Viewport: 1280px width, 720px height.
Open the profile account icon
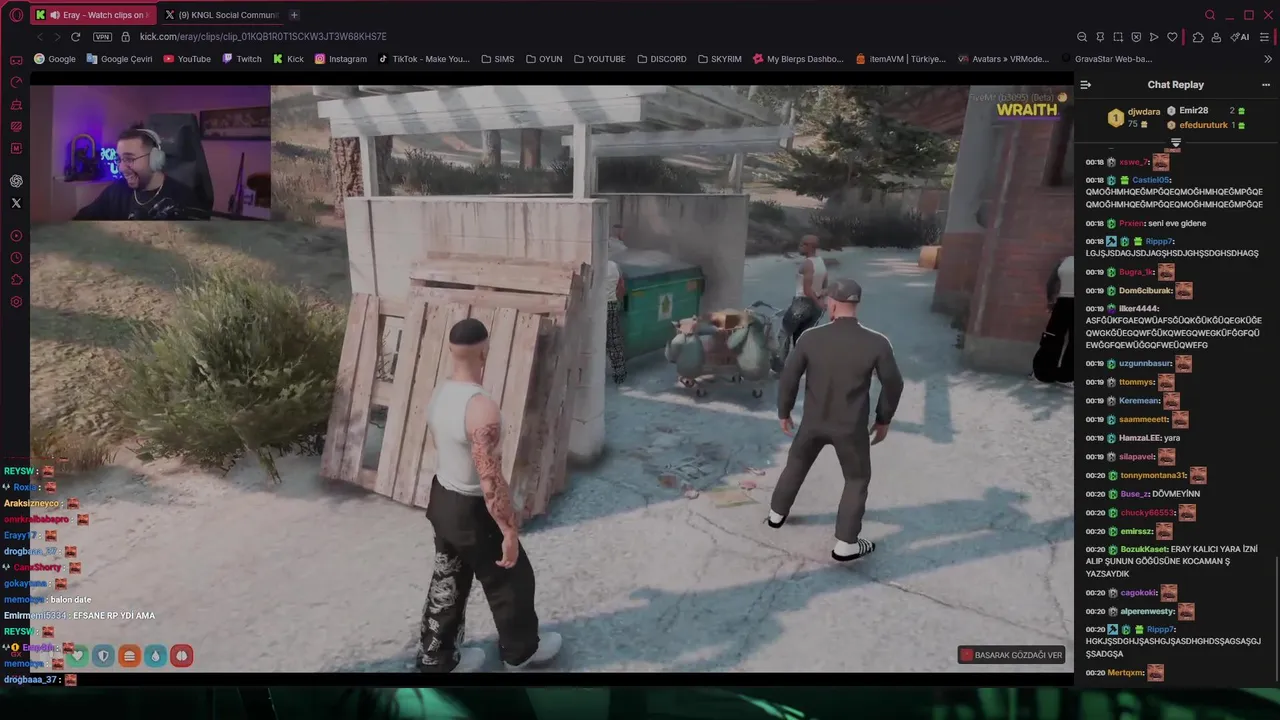pos(1216,37)
